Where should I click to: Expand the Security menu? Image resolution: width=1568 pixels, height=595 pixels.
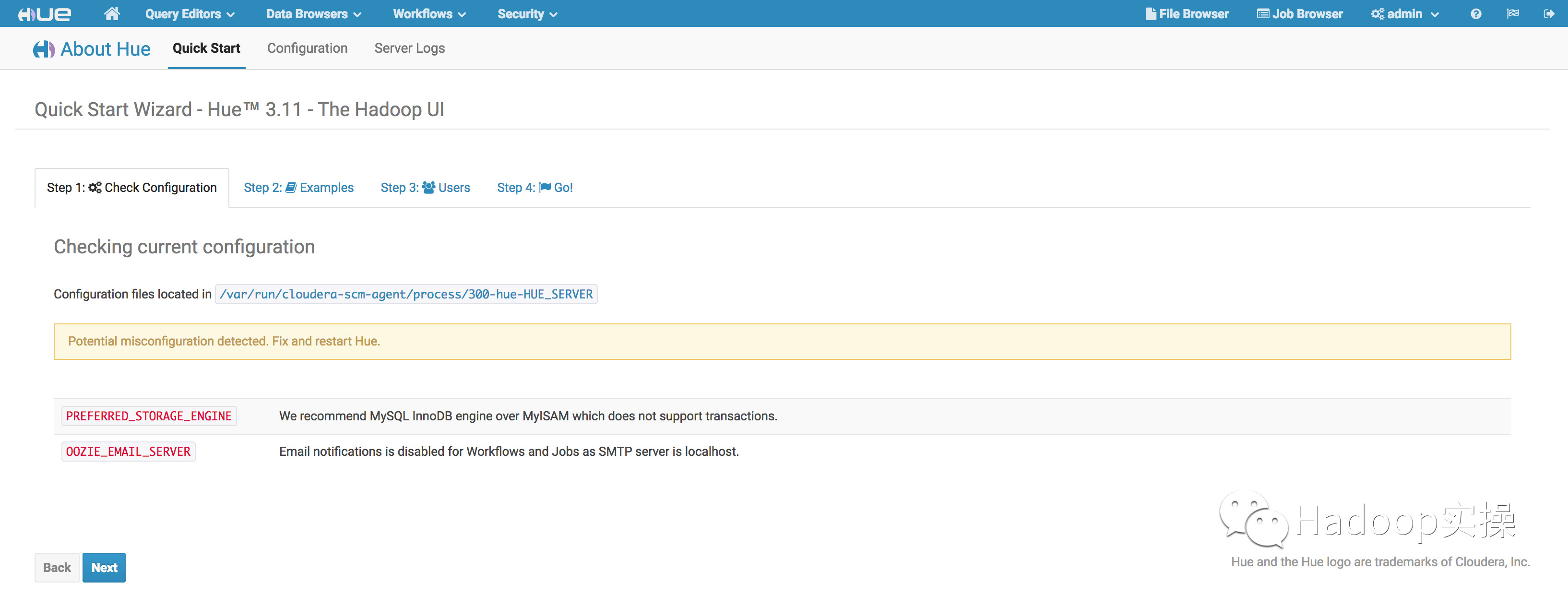[x=527, y=13]
